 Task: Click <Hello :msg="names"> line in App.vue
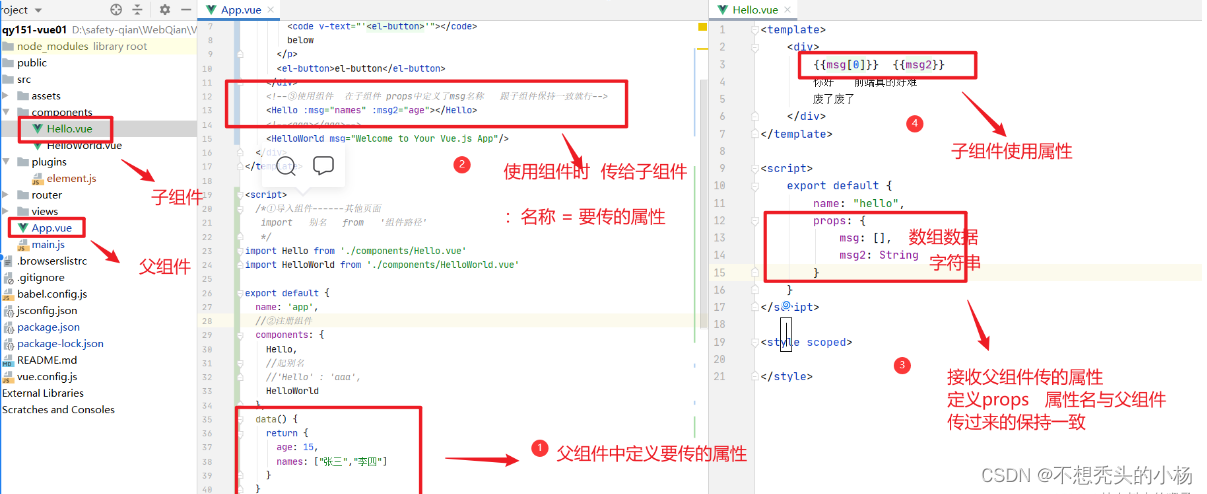point(372,110)
